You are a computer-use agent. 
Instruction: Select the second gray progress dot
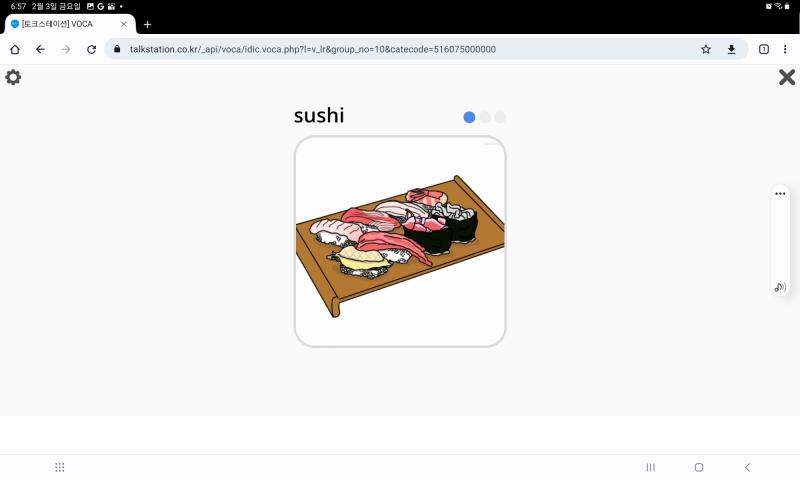point(485,117)
